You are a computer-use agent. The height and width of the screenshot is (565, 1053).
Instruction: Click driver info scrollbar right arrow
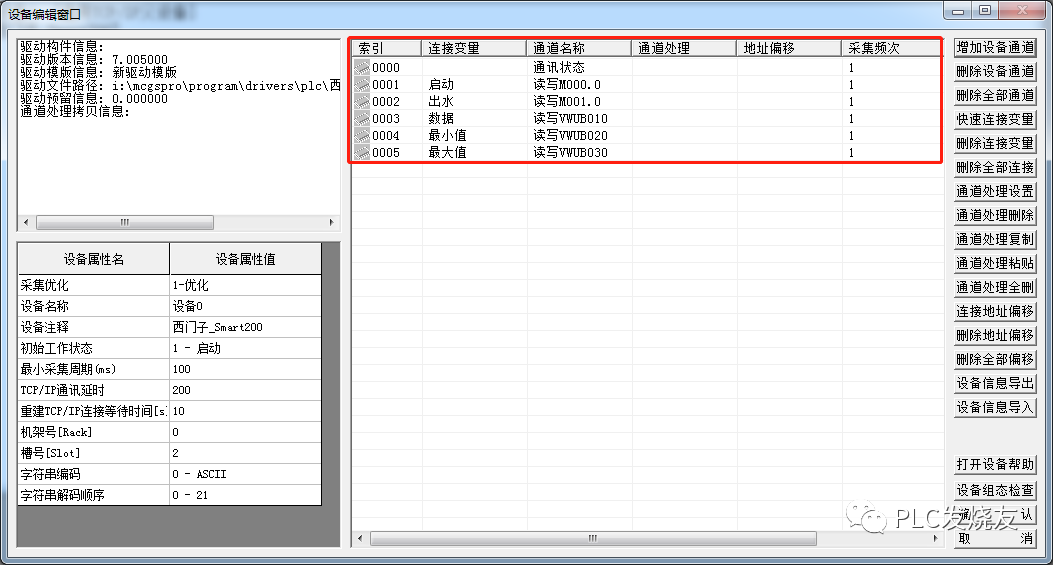click(x=331, y=222)
